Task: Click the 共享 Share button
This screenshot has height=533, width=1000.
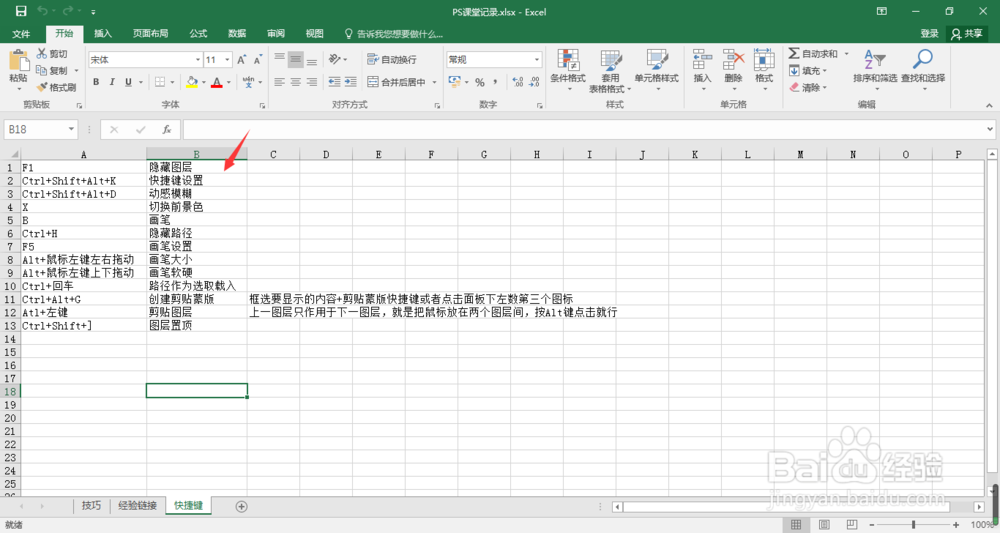Action: pos(967,33)
